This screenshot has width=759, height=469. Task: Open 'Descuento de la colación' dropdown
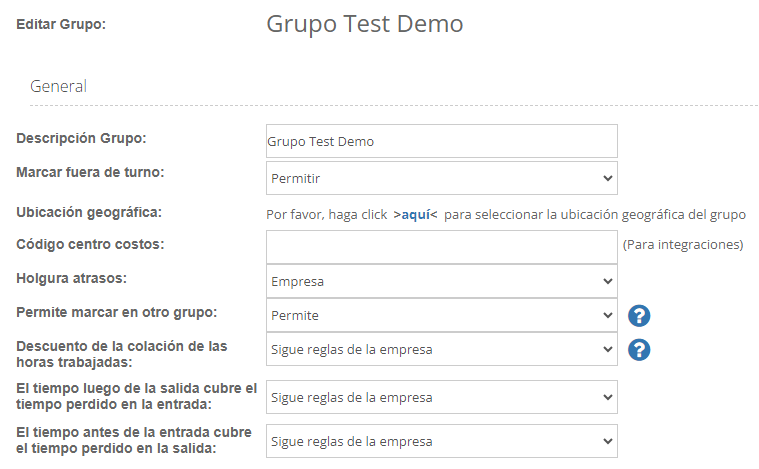click(441, 349)
